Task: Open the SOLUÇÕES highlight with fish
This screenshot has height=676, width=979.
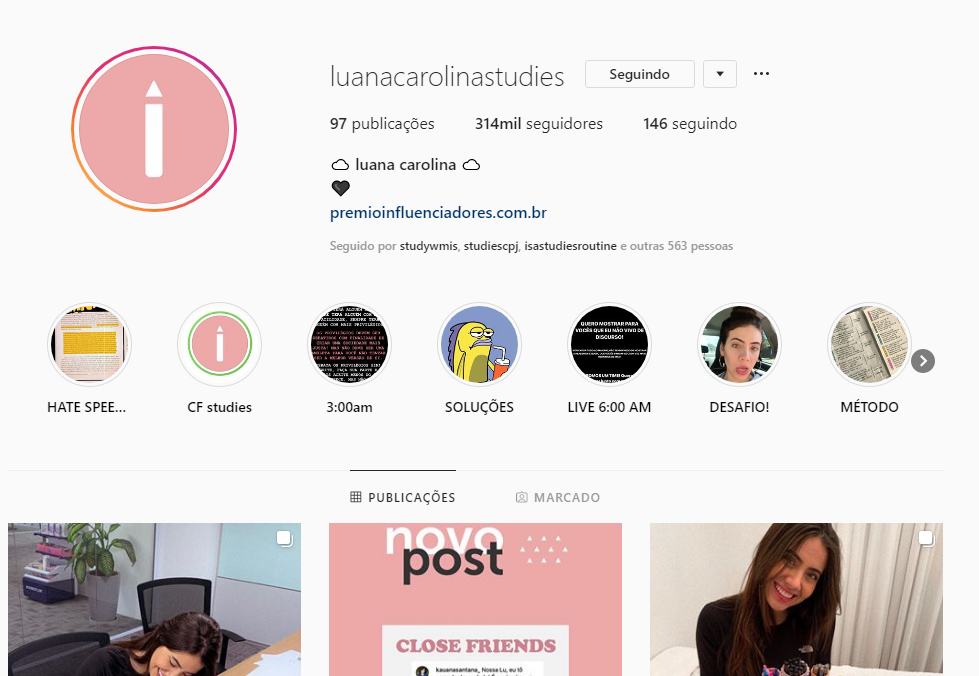Action: click(479, 345)
